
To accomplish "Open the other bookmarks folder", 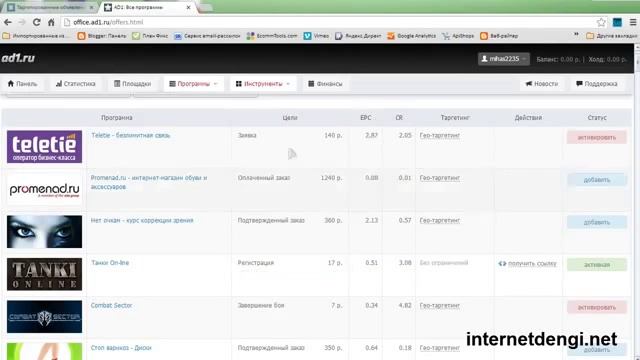I will point(611,36).
